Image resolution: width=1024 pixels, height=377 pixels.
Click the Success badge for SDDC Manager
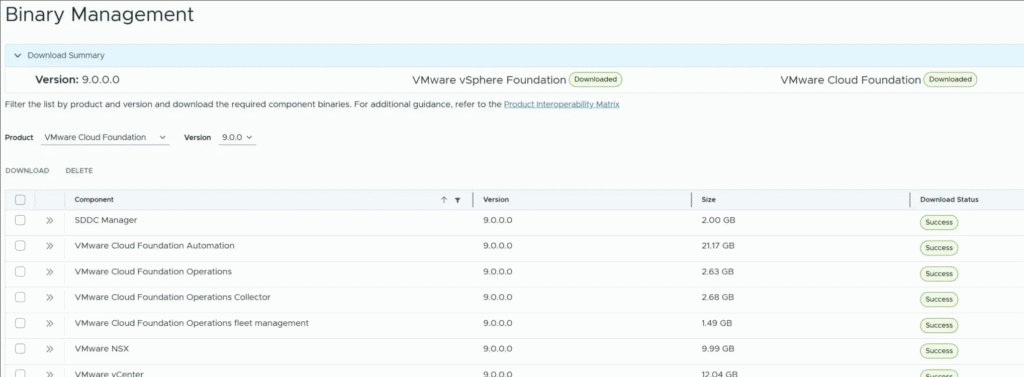point(939,222)
